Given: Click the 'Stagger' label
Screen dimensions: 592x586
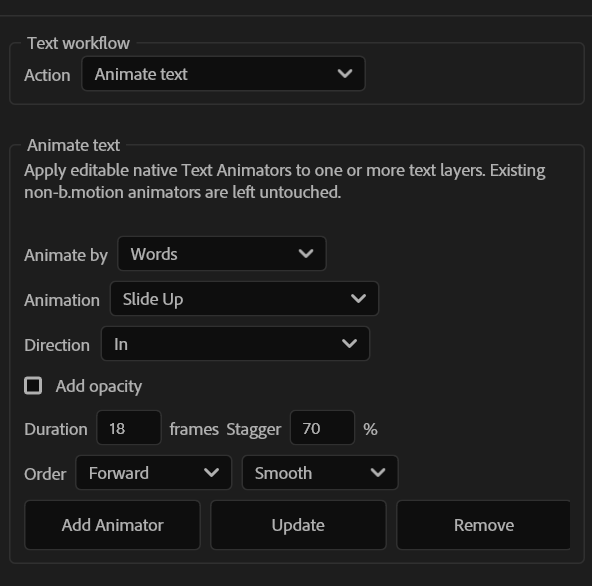Looking at the screenshot, I should [x=254, y=430].
